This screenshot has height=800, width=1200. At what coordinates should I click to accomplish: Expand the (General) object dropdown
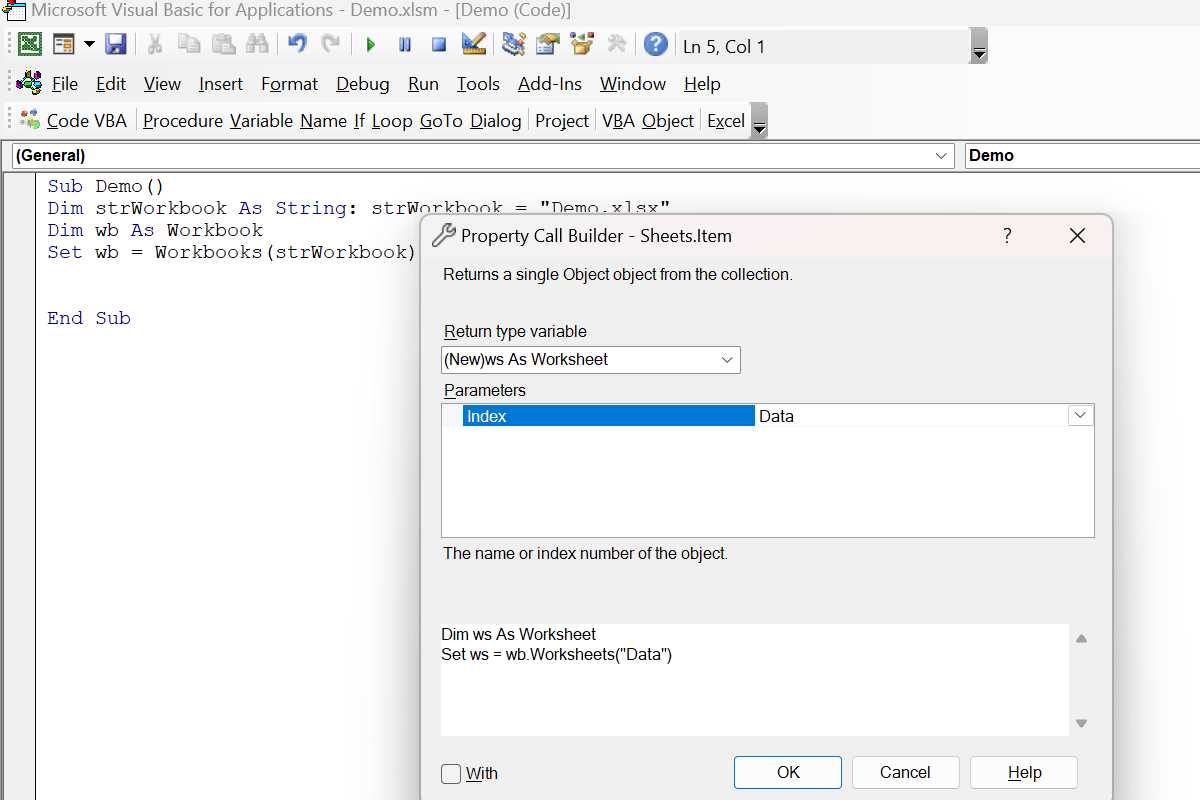click(941, 156)
